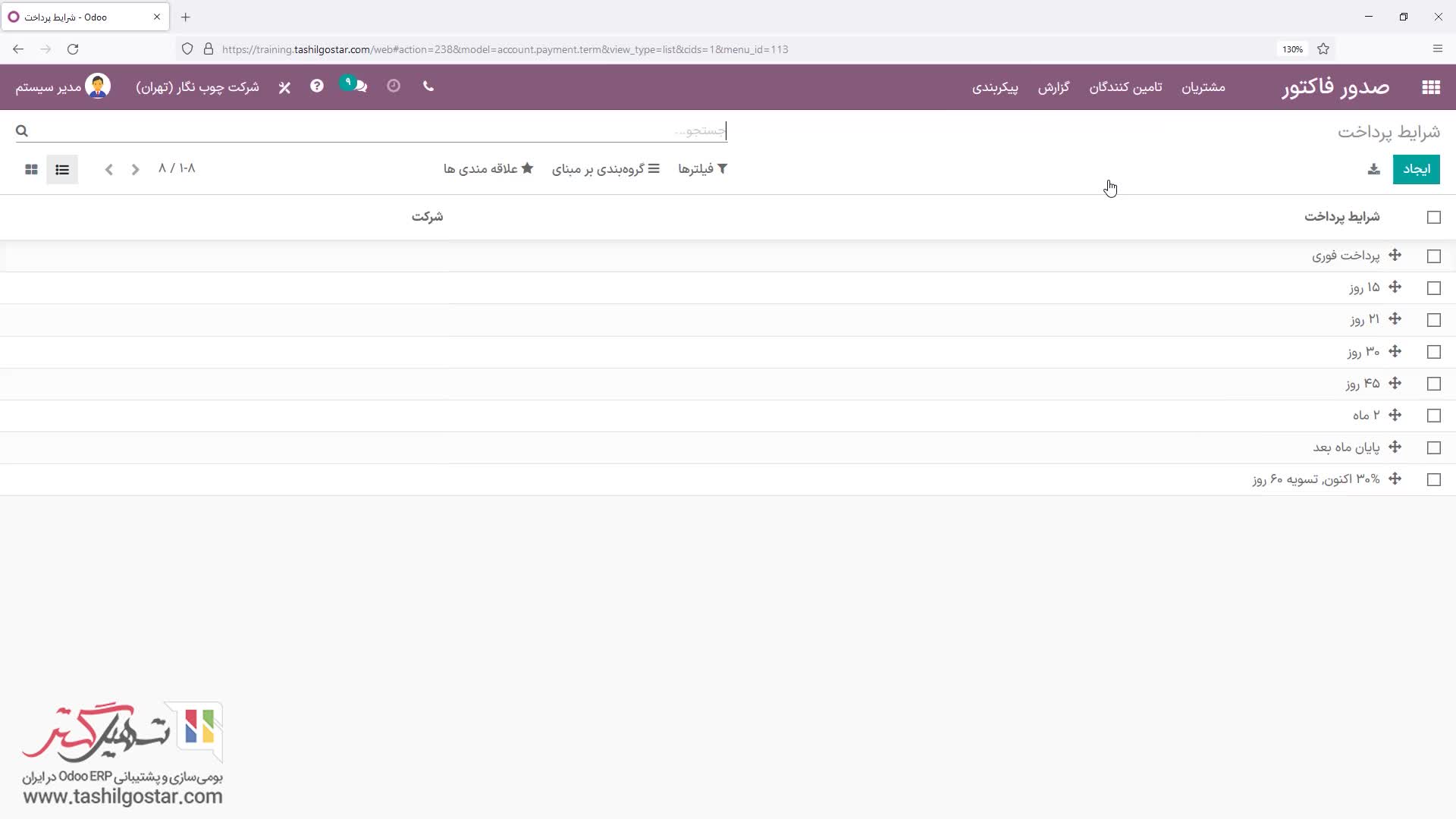This screenshot has width=1456, height=819.
Task: Click the جستجو search input field
Action: (379, 131)
